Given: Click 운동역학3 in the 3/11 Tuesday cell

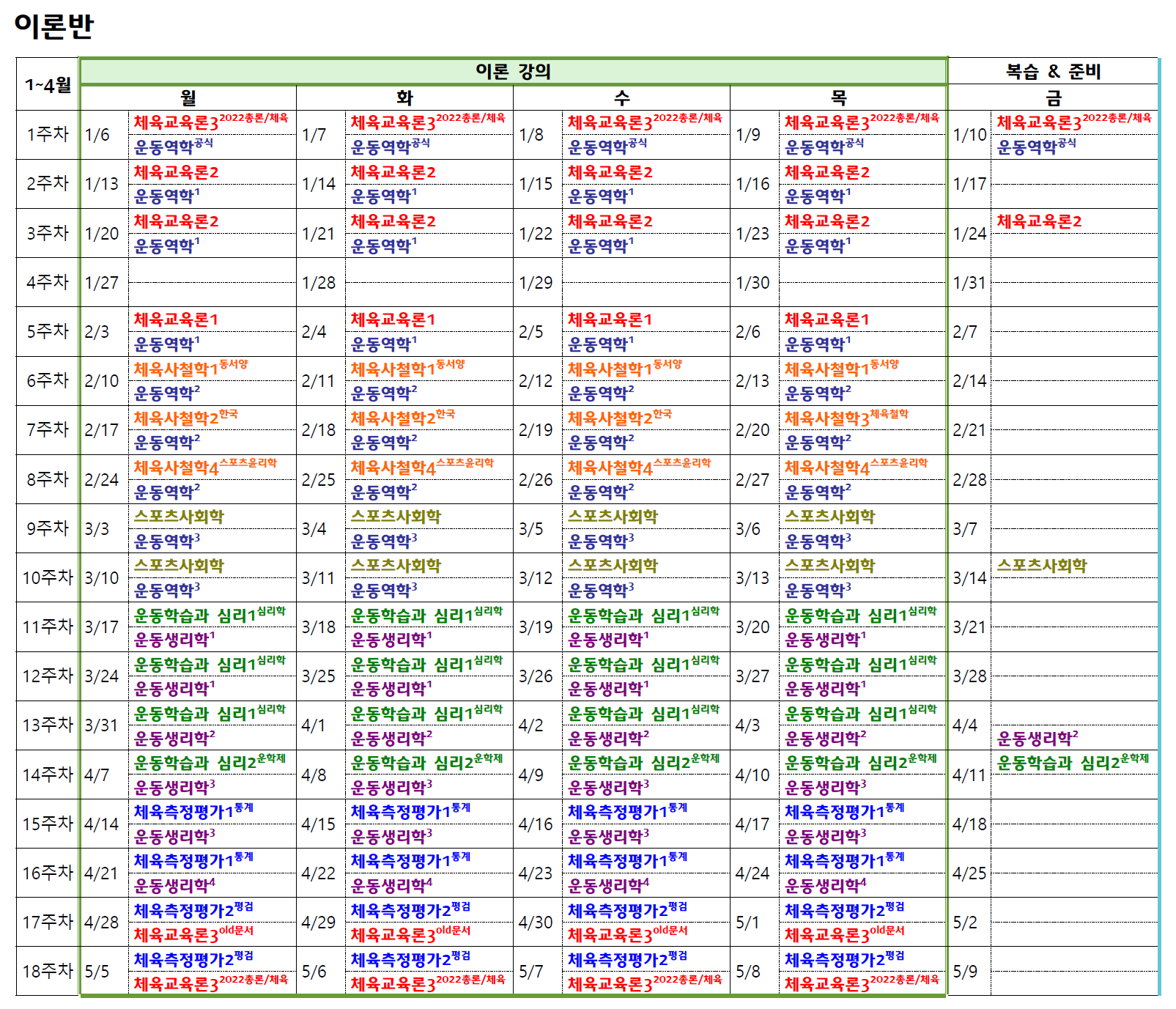Looking at the screenshot, I should 384,590.
